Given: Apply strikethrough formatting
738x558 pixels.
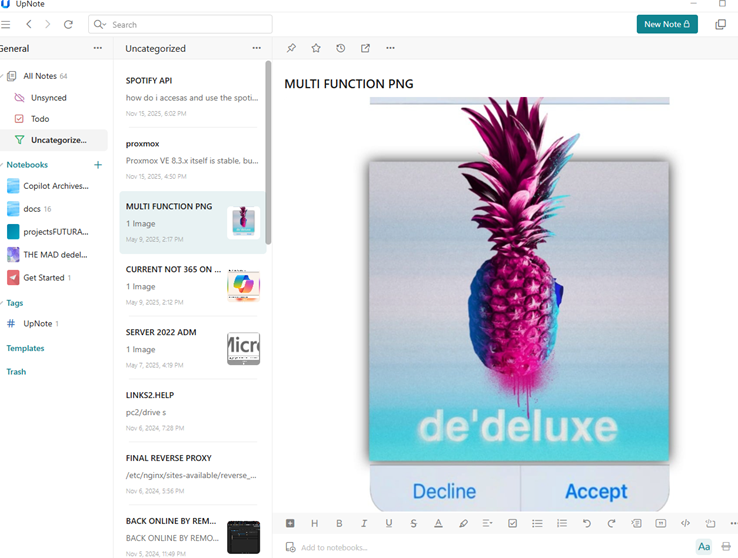Looking at the screenshot, I should tap(413, 523).
